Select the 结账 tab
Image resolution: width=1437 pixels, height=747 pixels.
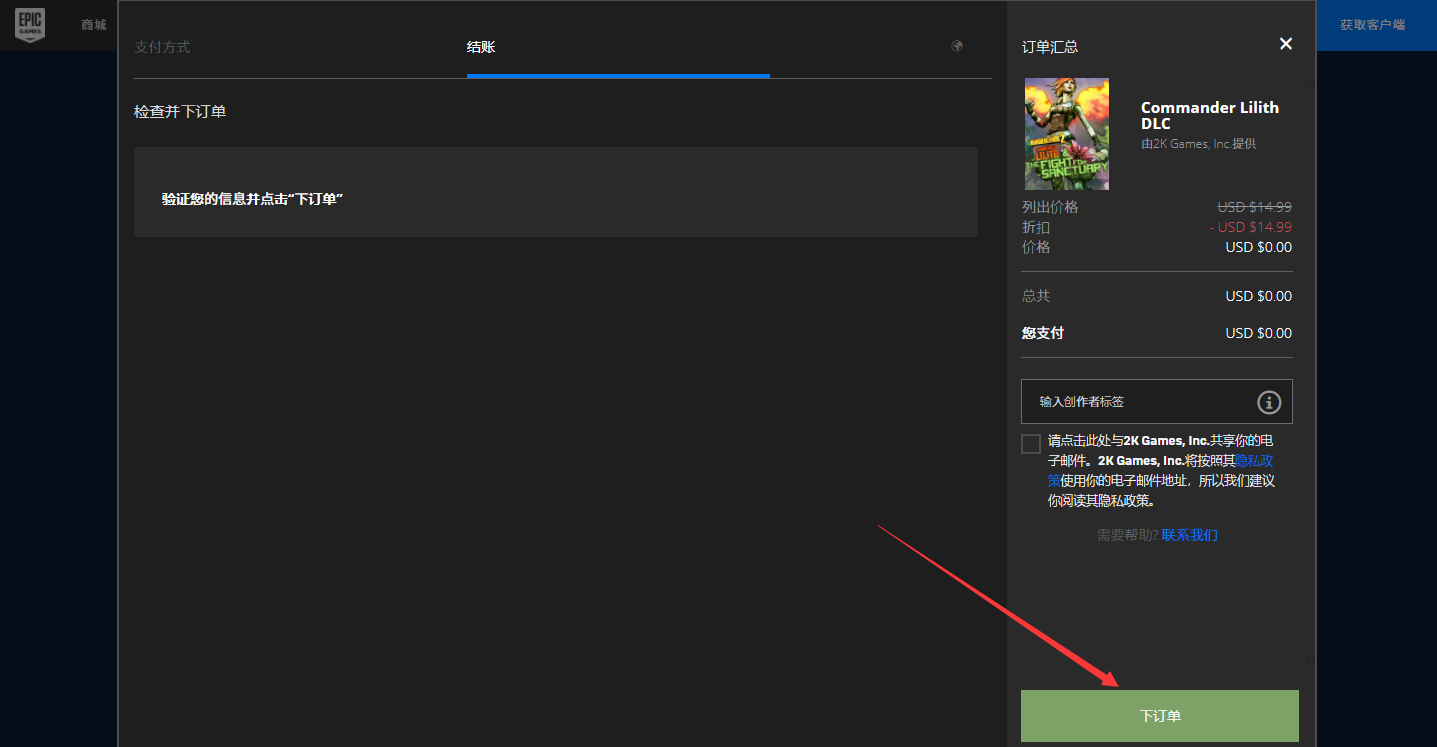pyautogui.click(x=481, y=47)
